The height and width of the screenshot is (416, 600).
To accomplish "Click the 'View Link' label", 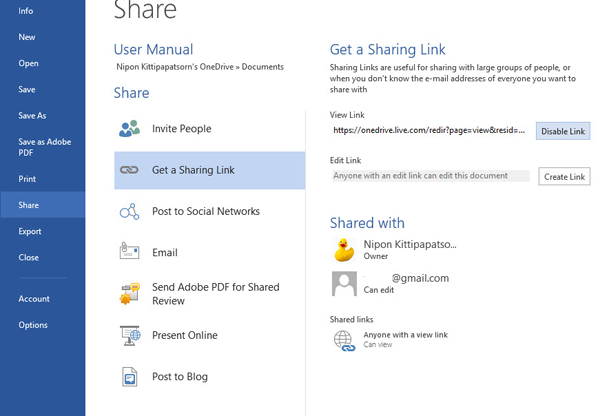I will tap(347, 115).
